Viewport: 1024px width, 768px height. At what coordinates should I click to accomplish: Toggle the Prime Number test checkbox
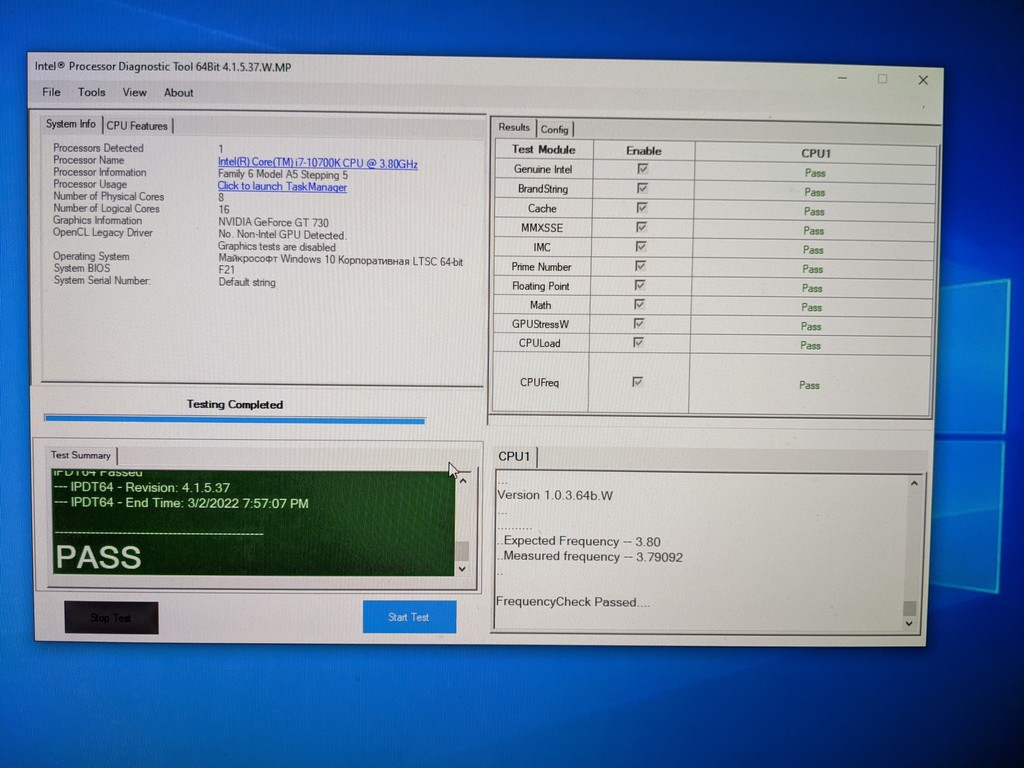[x=640, y=266]
